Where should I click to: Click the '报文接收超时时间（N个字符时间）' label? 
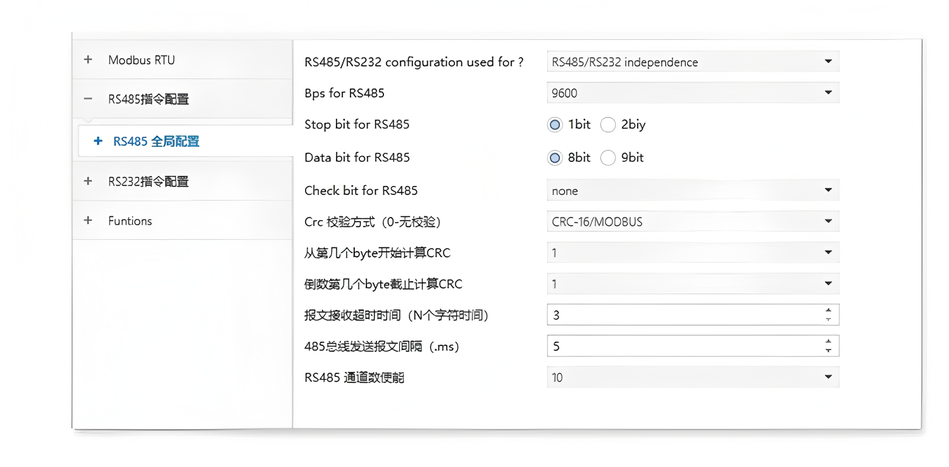pyautogui.click(x=397, y=315)
